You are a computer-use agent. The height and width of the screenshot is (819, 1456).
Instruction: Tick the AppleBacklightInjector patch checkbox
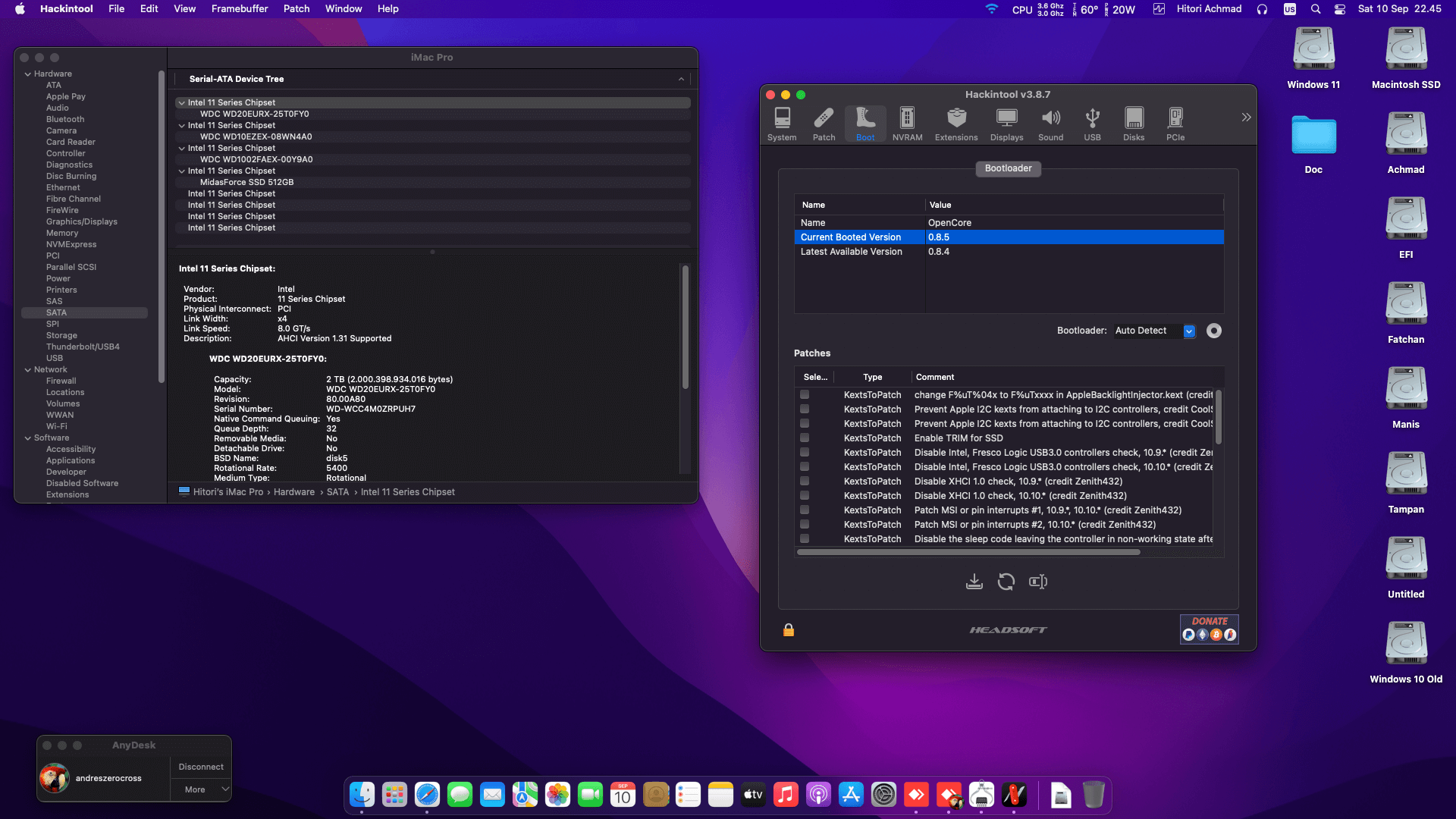point(805,395)
